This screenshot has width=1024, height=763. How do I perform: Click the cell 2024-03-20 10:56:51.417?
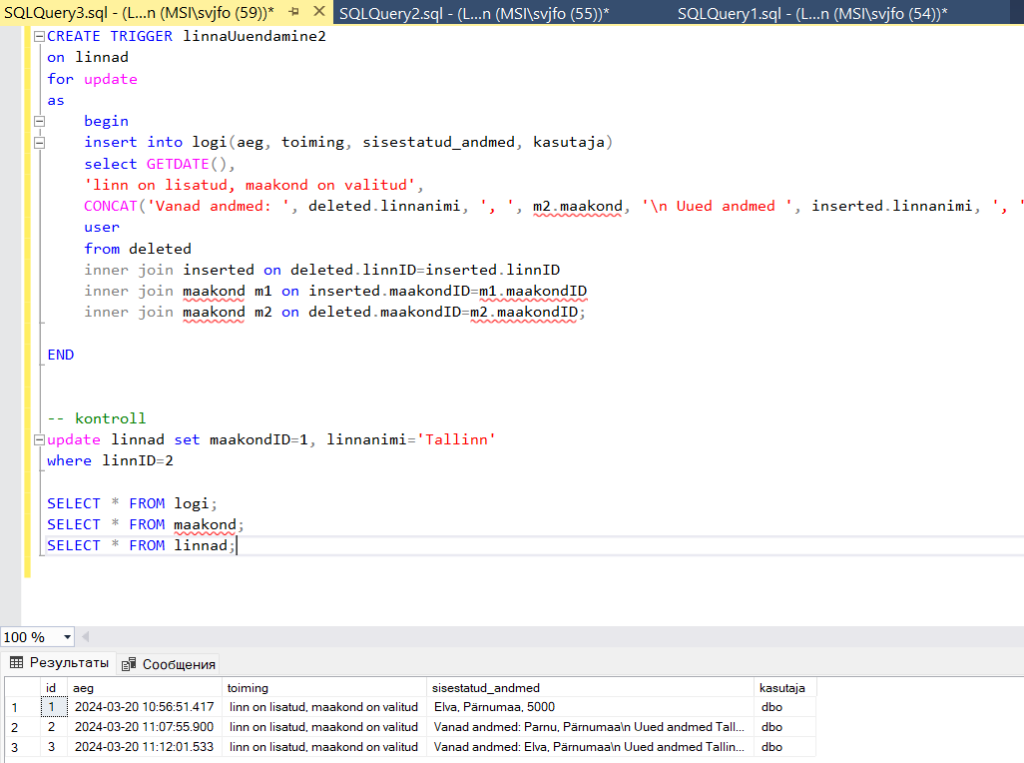pos(145,707)
